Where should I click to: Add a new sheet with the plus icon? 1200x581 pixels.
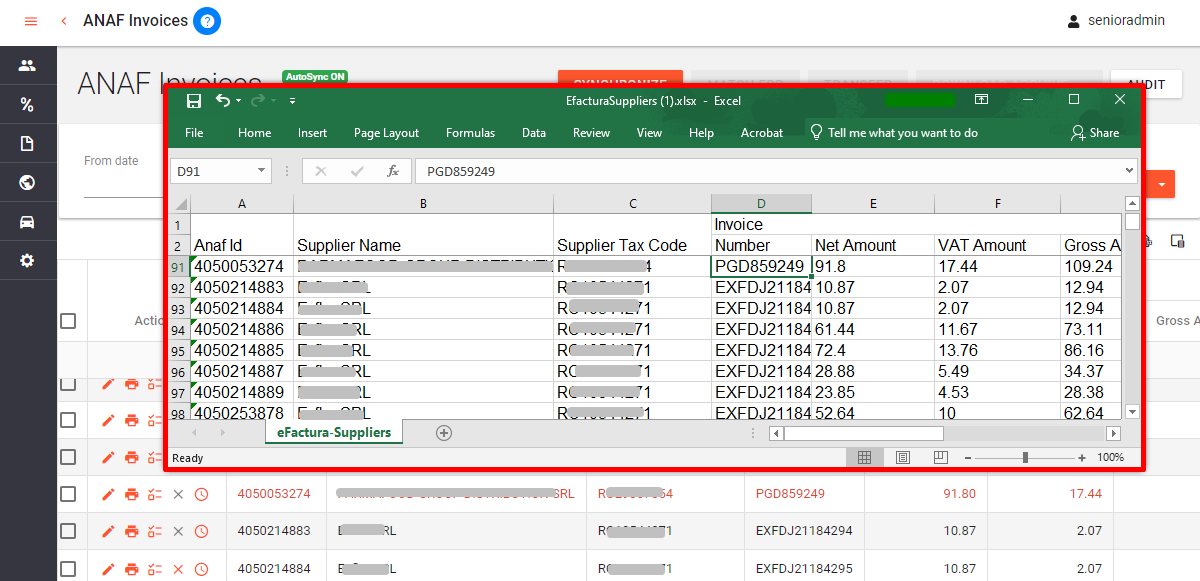444,433
